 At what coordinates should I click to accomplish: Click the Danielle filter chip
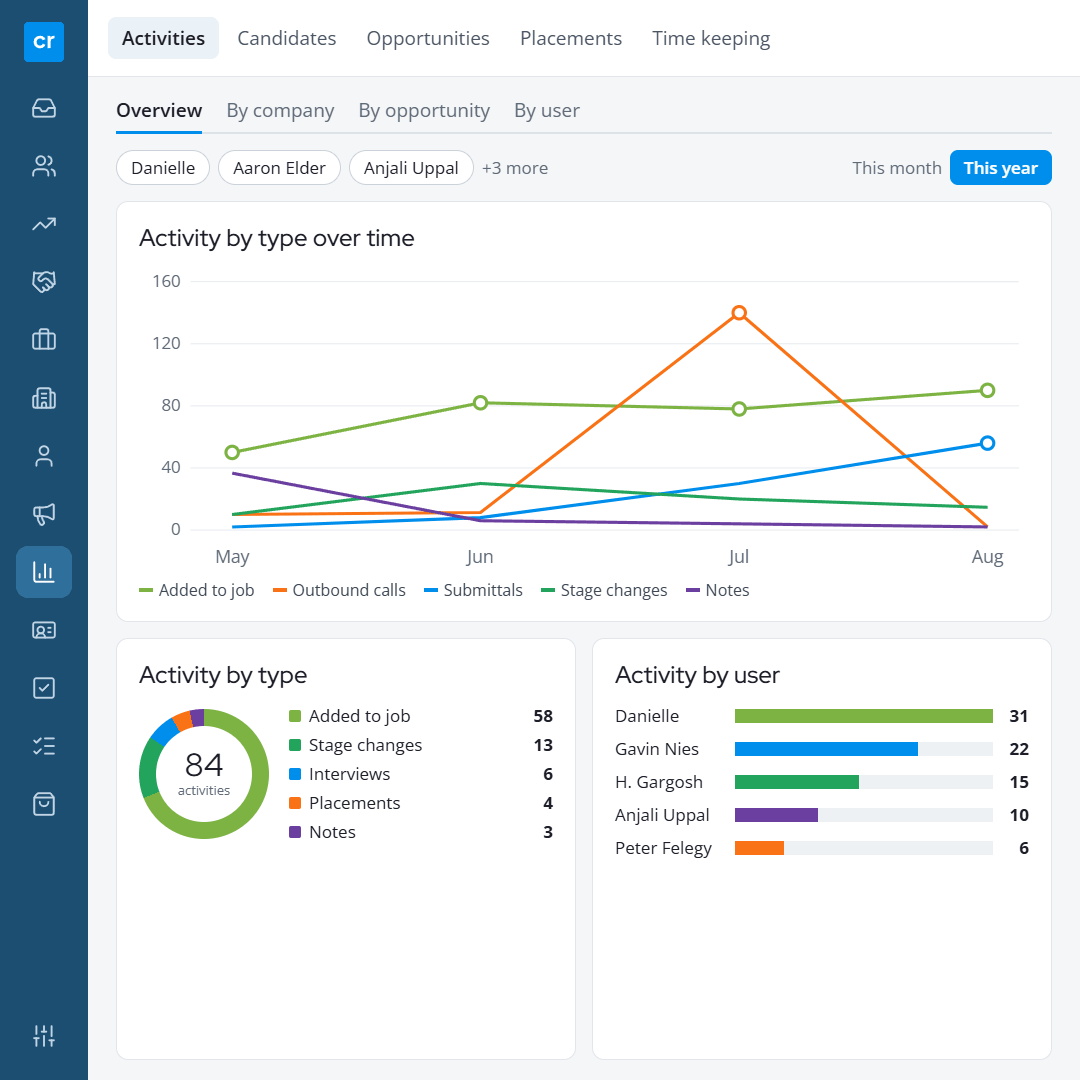pyautogui.click(x=163, y=167)
